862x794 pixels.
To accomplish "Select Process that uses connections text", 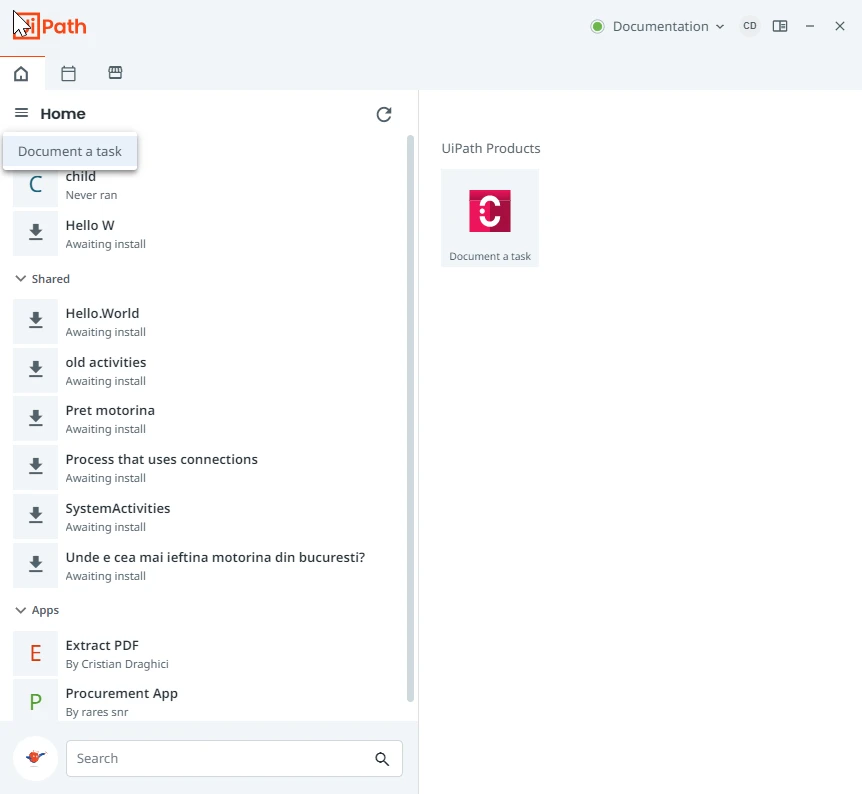I will (162, 460).
